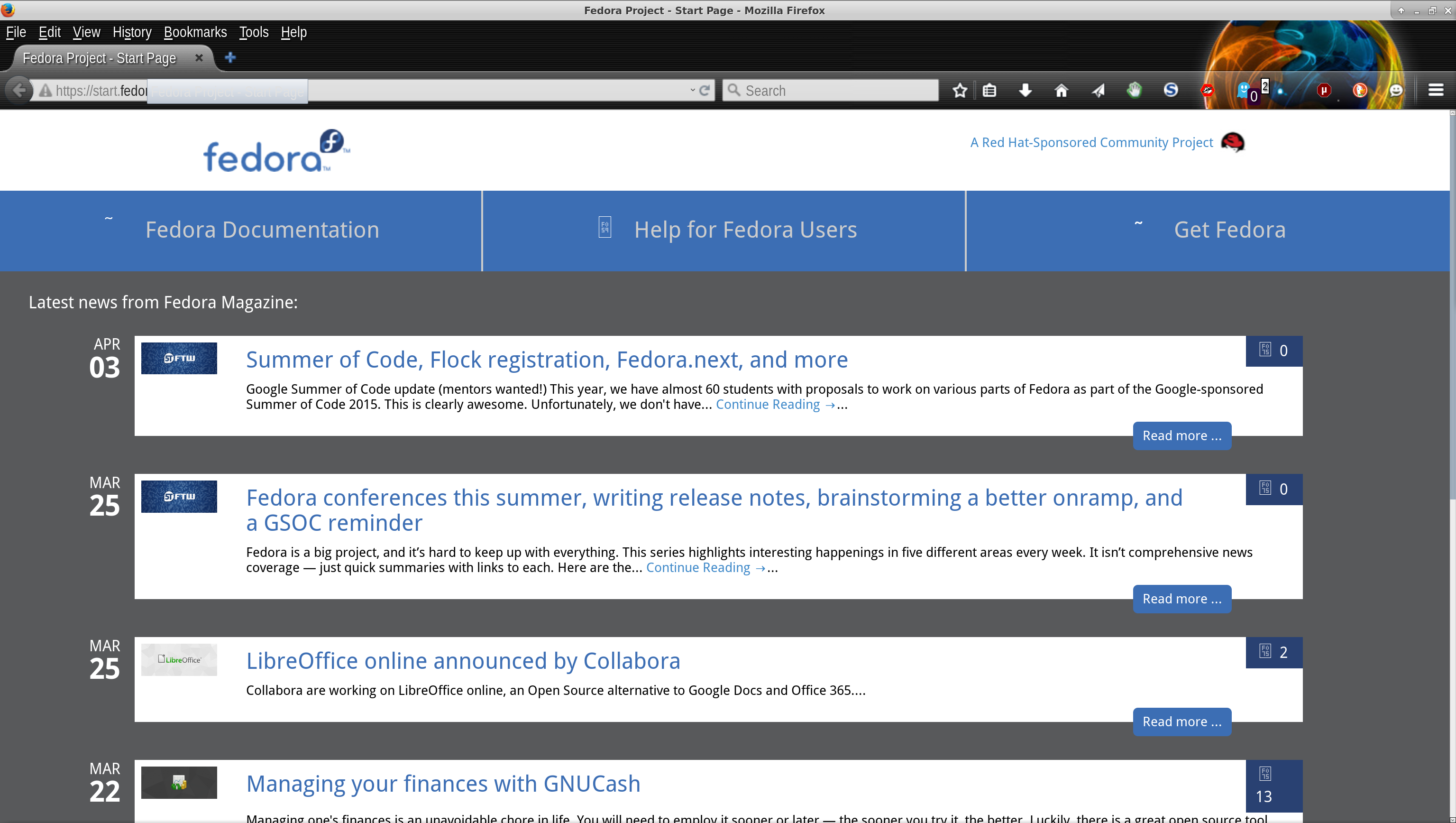This screenshot has width=1456, height=823.
Task: Open A Red Hat-Sponsored Community Project link
Action: (1091, 142)
